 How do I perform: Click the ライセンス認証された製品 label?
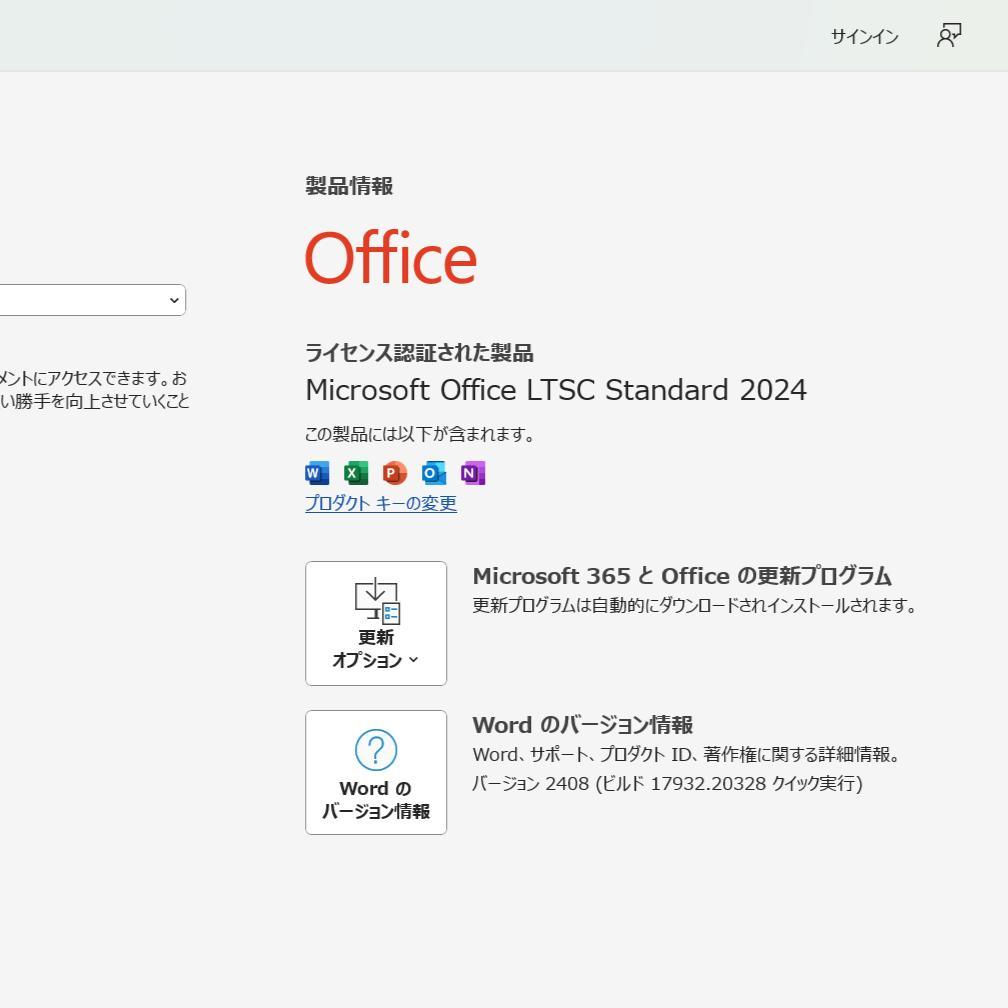419,353
